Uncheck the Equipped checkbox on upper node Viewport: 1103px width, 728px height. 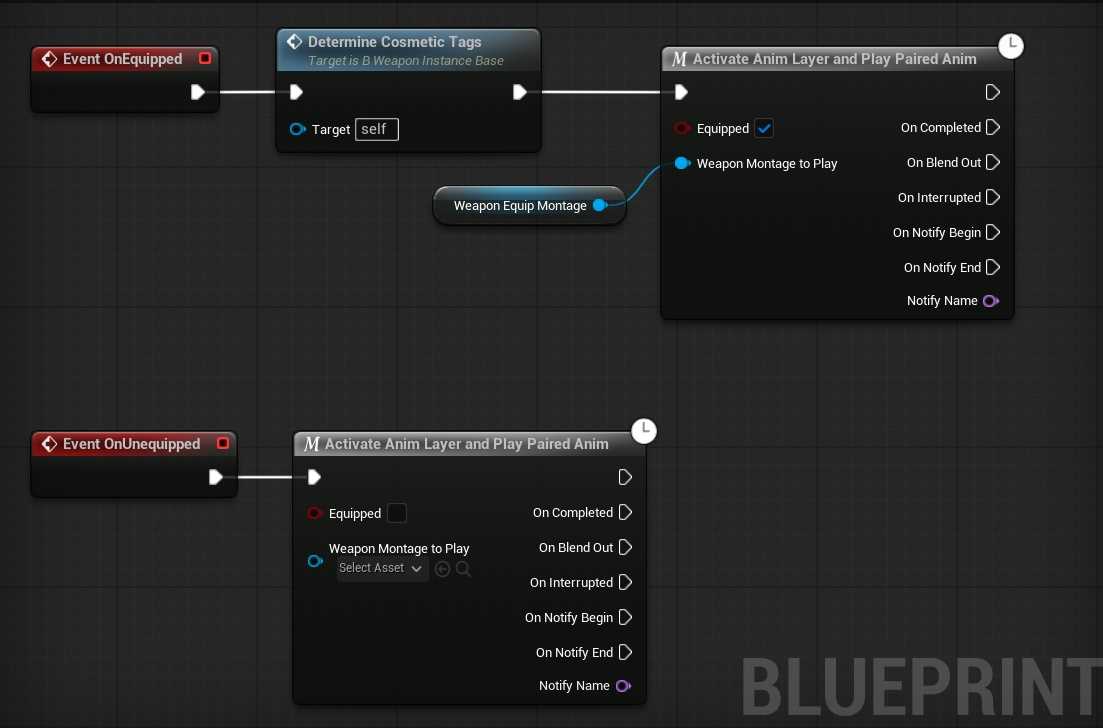(x=764, y=129)
